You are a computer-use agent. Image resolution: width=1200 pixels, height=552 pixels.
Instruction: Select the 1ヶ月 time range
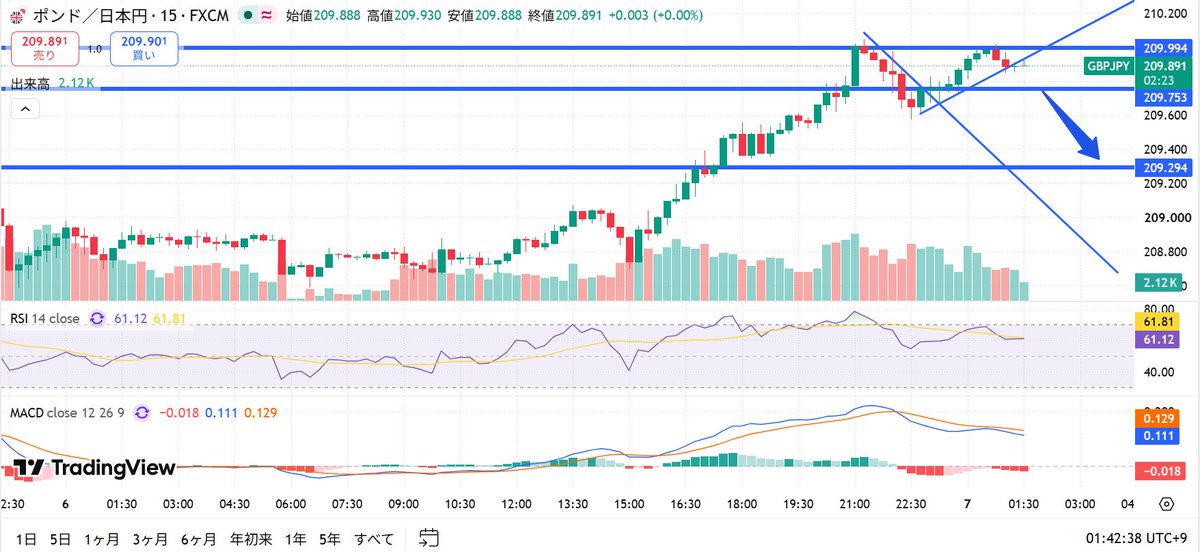(100, 538)
